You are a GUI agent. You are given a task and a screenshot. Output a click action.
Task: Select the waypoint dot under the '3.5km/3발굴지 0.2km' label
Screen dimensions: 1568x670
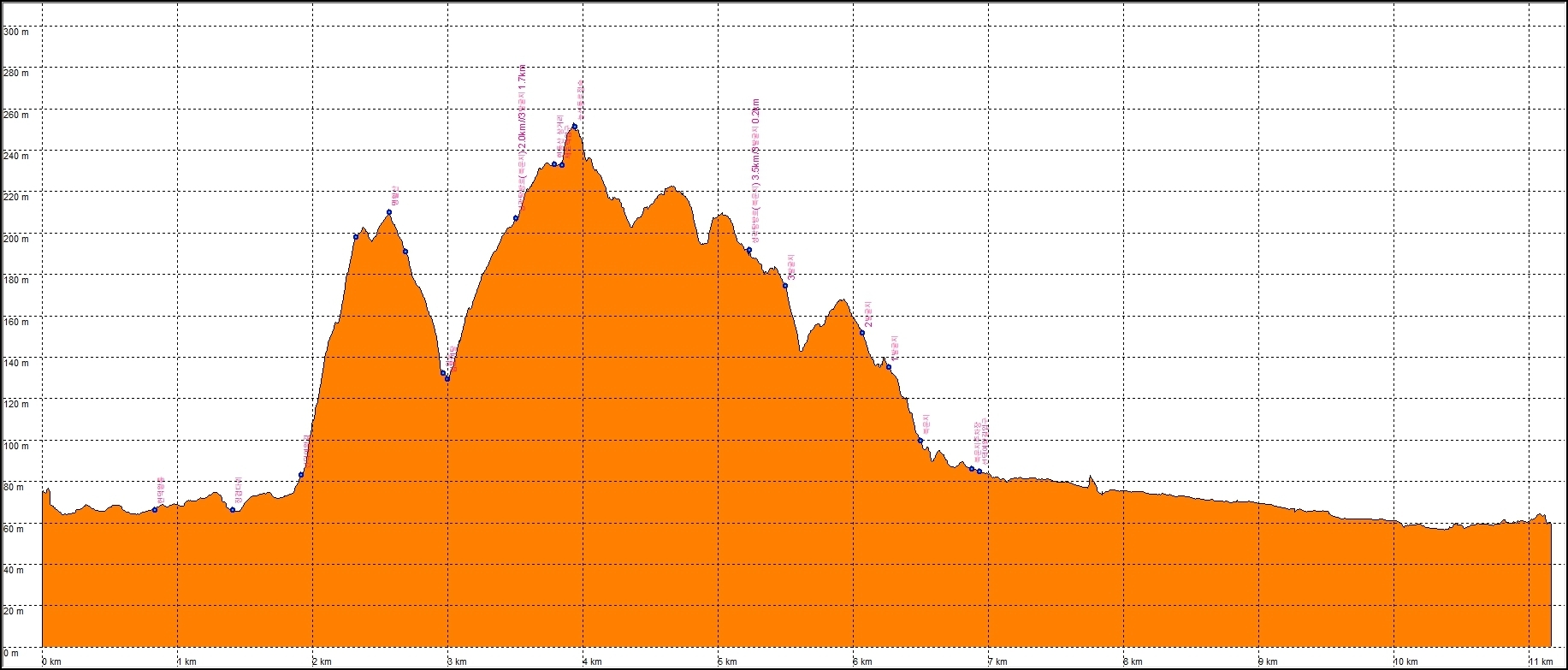click(748, 250)
